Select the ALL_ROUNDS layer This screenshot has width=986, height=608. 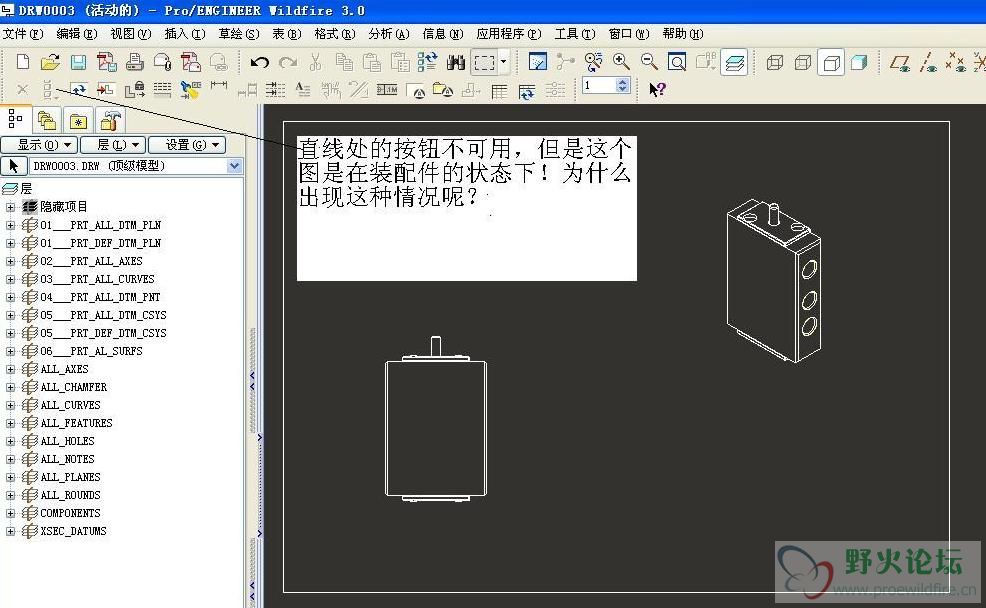(x=70, y=495)
